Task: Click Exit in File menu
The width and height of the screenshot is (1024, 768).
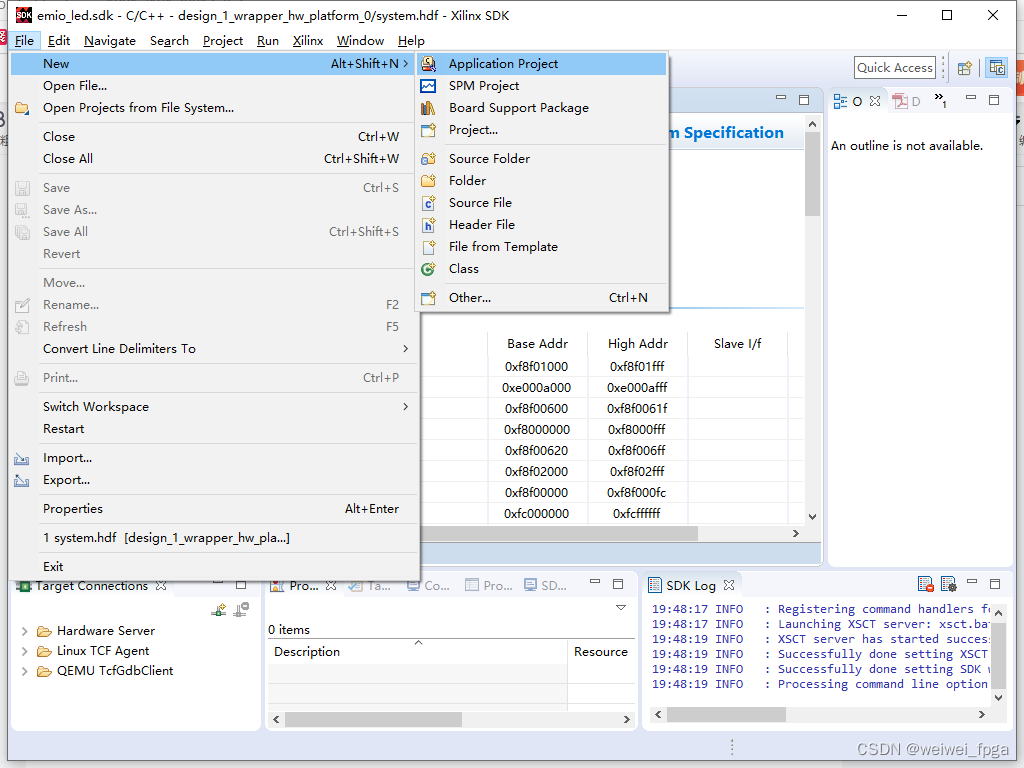Action: [214, 567]
